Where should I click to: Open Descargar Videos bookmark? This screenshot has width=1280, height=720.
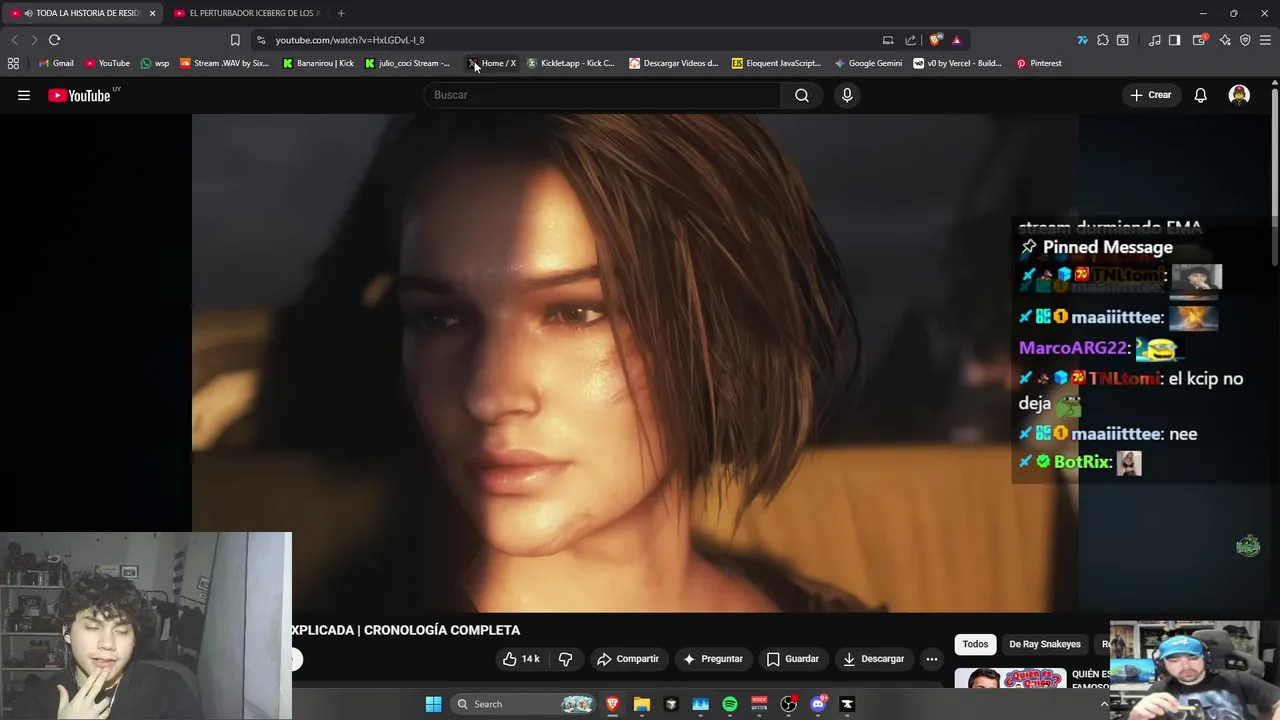[x=674, y=63]
